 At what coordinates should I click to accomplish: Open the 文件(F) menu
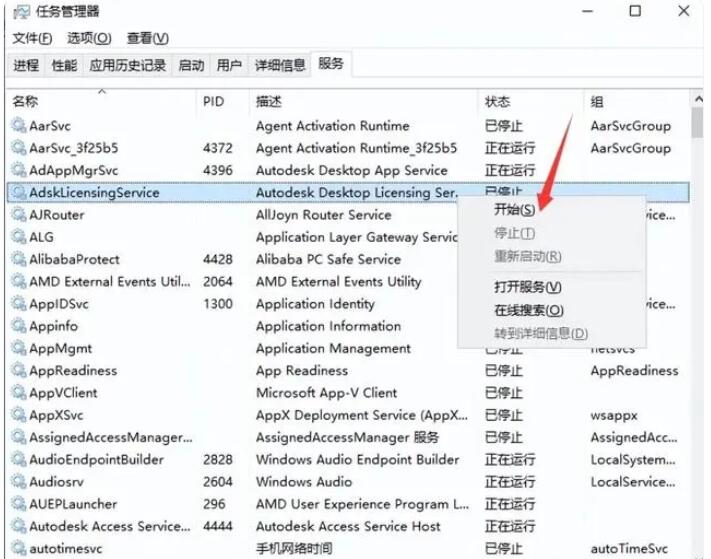(32, 38)
